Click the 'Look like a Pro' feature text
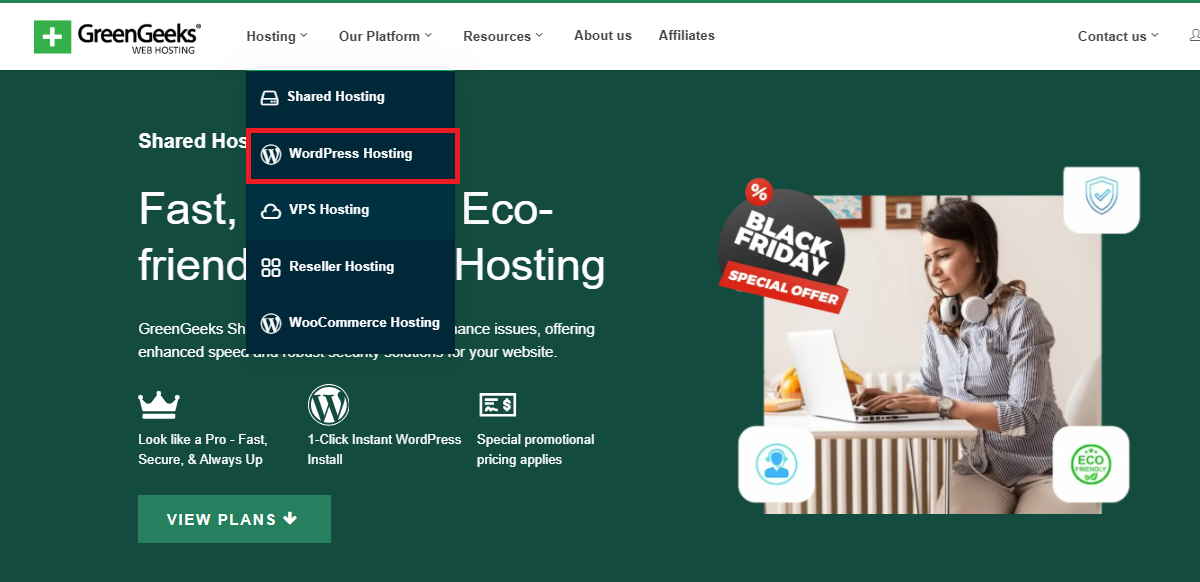 (x=203, y=450)
